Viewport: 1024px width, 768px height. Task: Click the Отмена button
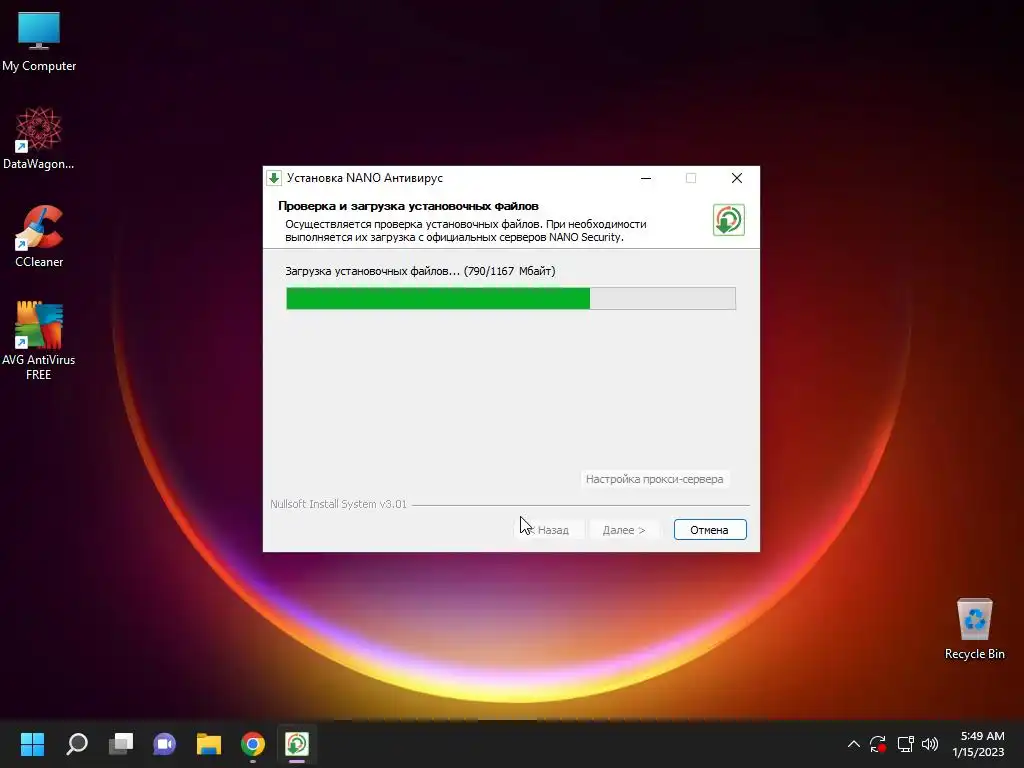pos(710,530)
